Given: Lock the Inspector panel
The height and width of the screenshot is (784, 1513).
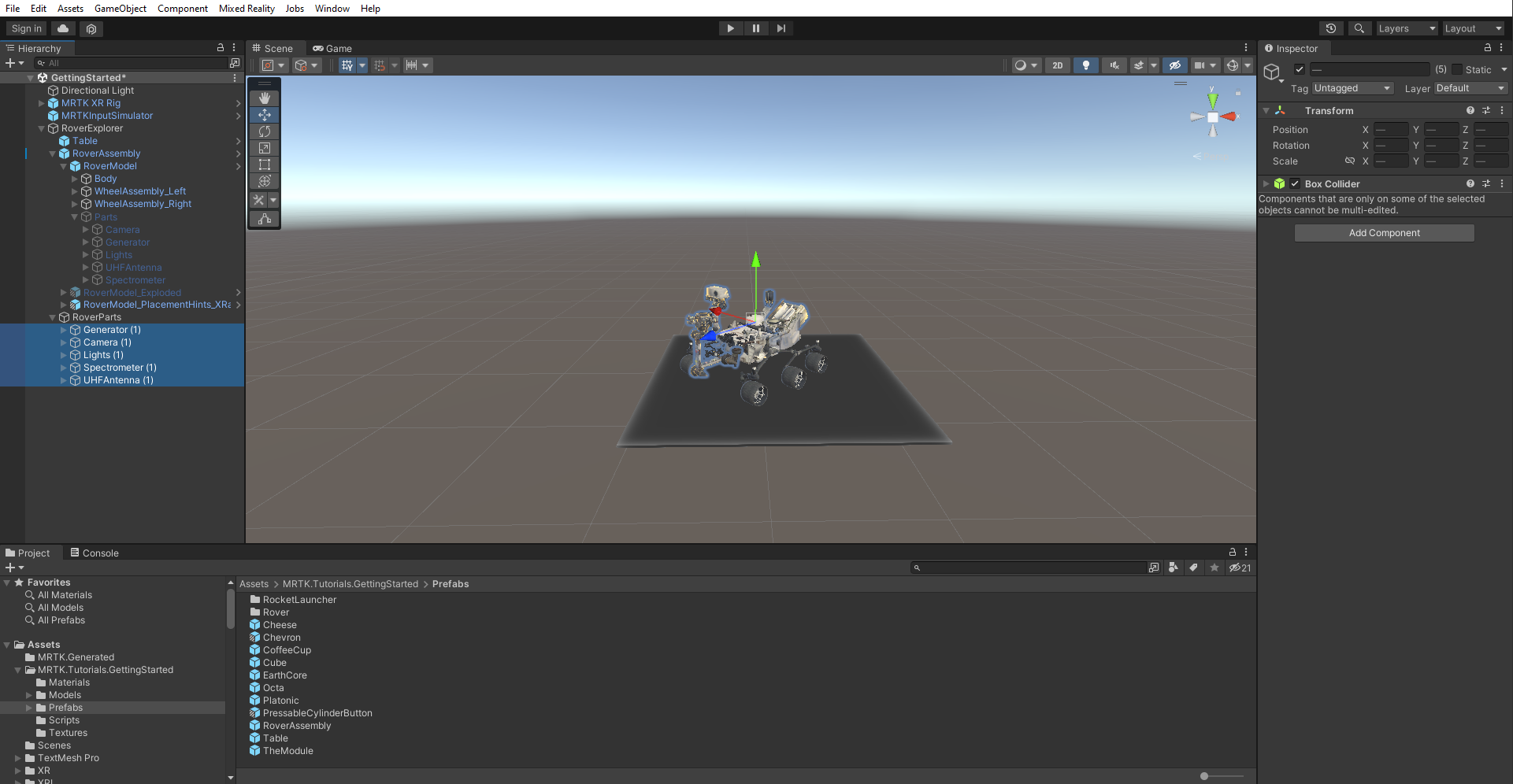Looking at the screenshot, I should (x=1487, y=48).
